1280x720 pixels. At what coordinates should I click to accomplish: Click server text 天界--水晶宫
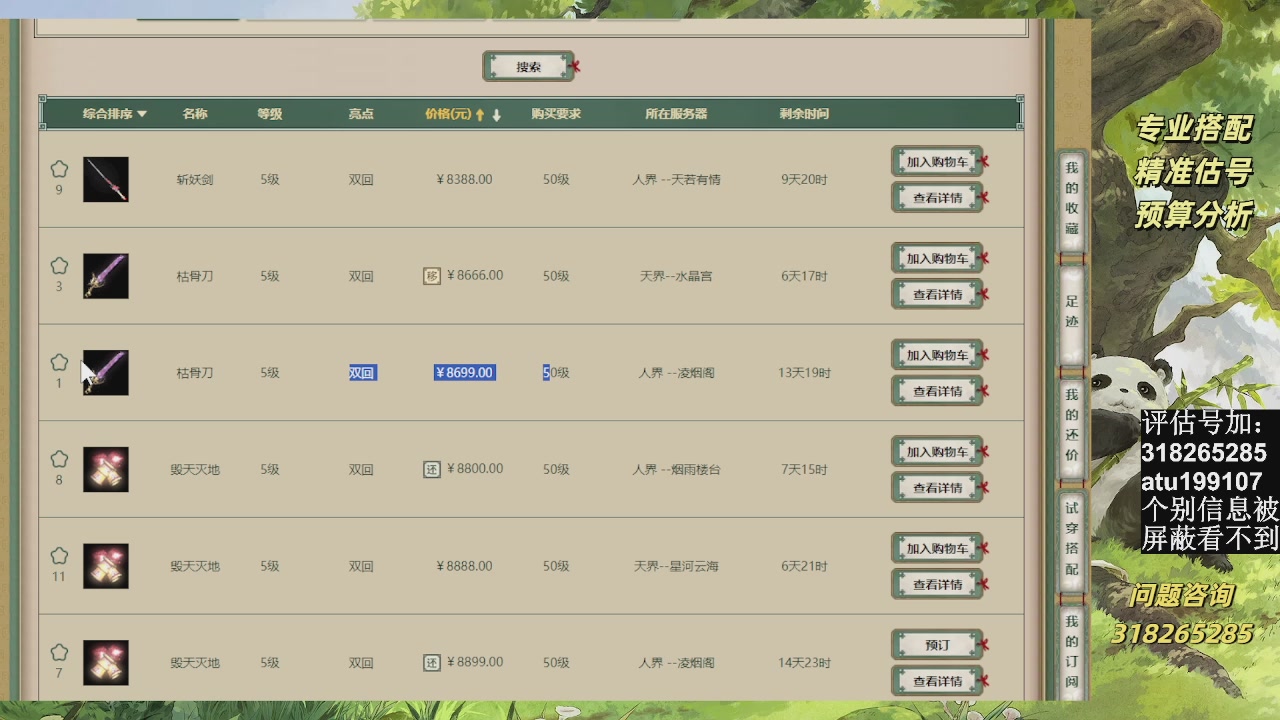tap(676, 276)
